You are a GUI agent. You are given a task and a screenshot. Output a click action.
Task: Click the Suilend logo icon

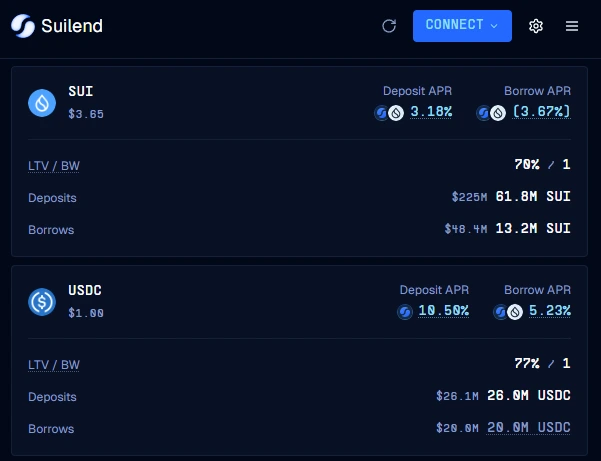click(x=21, y=25)
